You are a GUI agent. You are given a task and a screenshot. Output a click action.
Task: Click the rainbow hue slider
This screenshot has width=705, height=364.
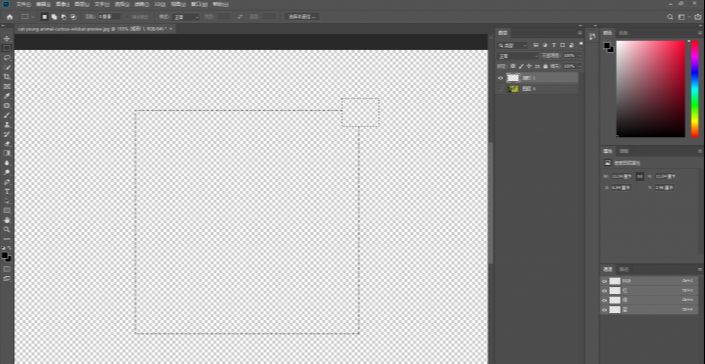point(694,89)
